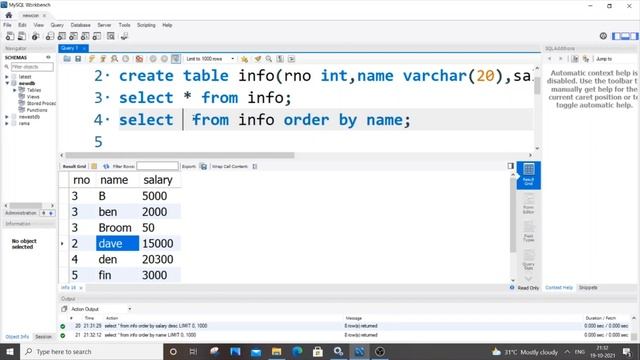This screenshot has height=360, width=640.
Task: Click Open SQL script icon in main toolbar
Action: (22, 36)
